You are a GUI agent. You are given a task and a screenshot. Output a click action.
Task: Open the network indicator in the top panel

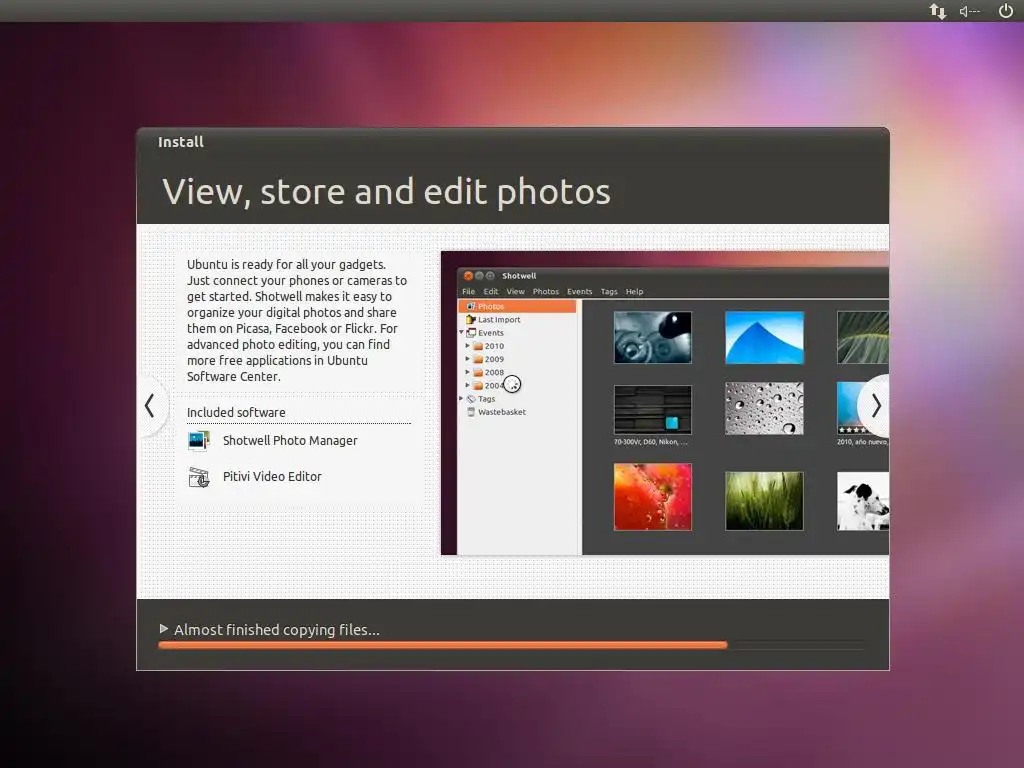[937, 11]
